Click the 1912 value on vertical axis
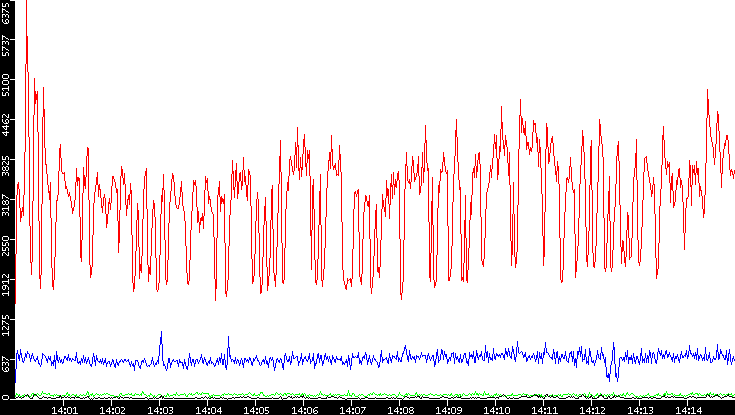Viewport: 735px width, 415px height. tap(5, 284)
